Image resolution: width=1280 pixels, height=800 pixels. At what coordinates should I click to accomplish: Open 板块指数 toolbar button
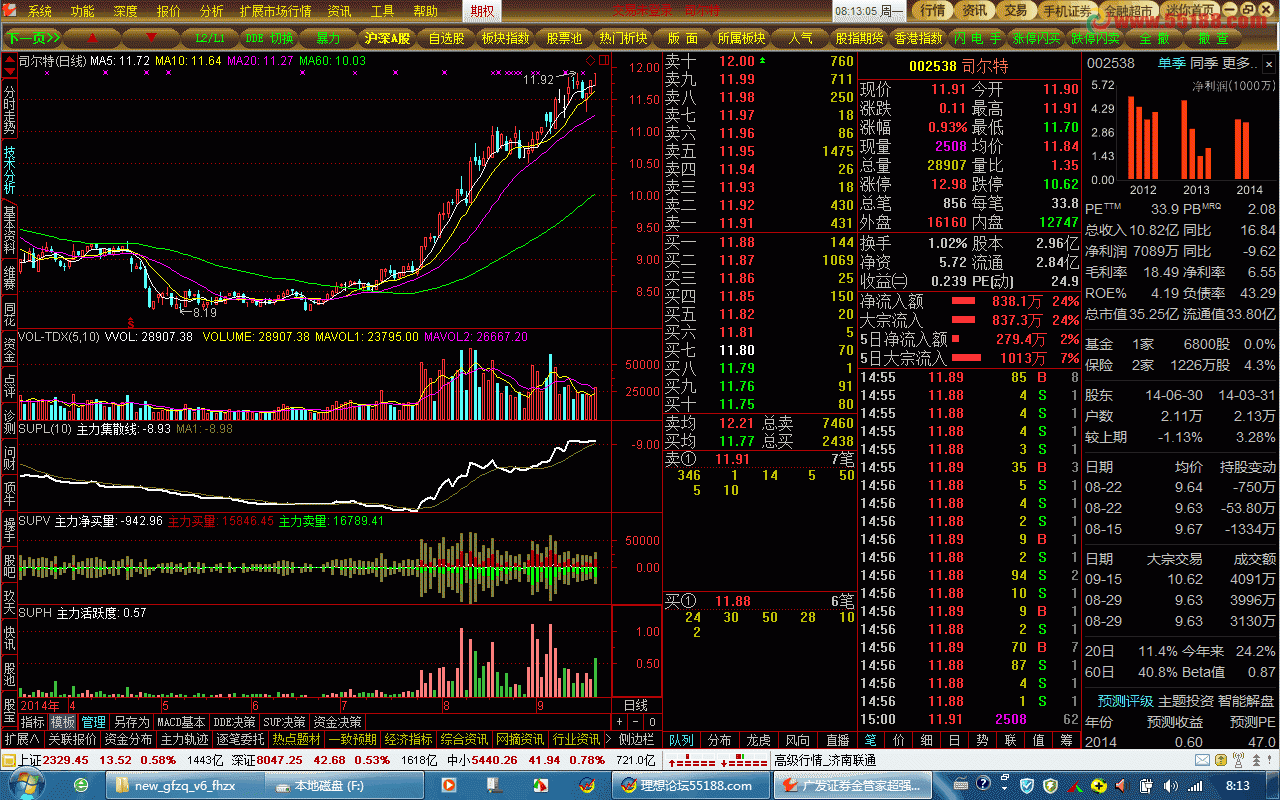pyautogui.click(x=505, y=38)
